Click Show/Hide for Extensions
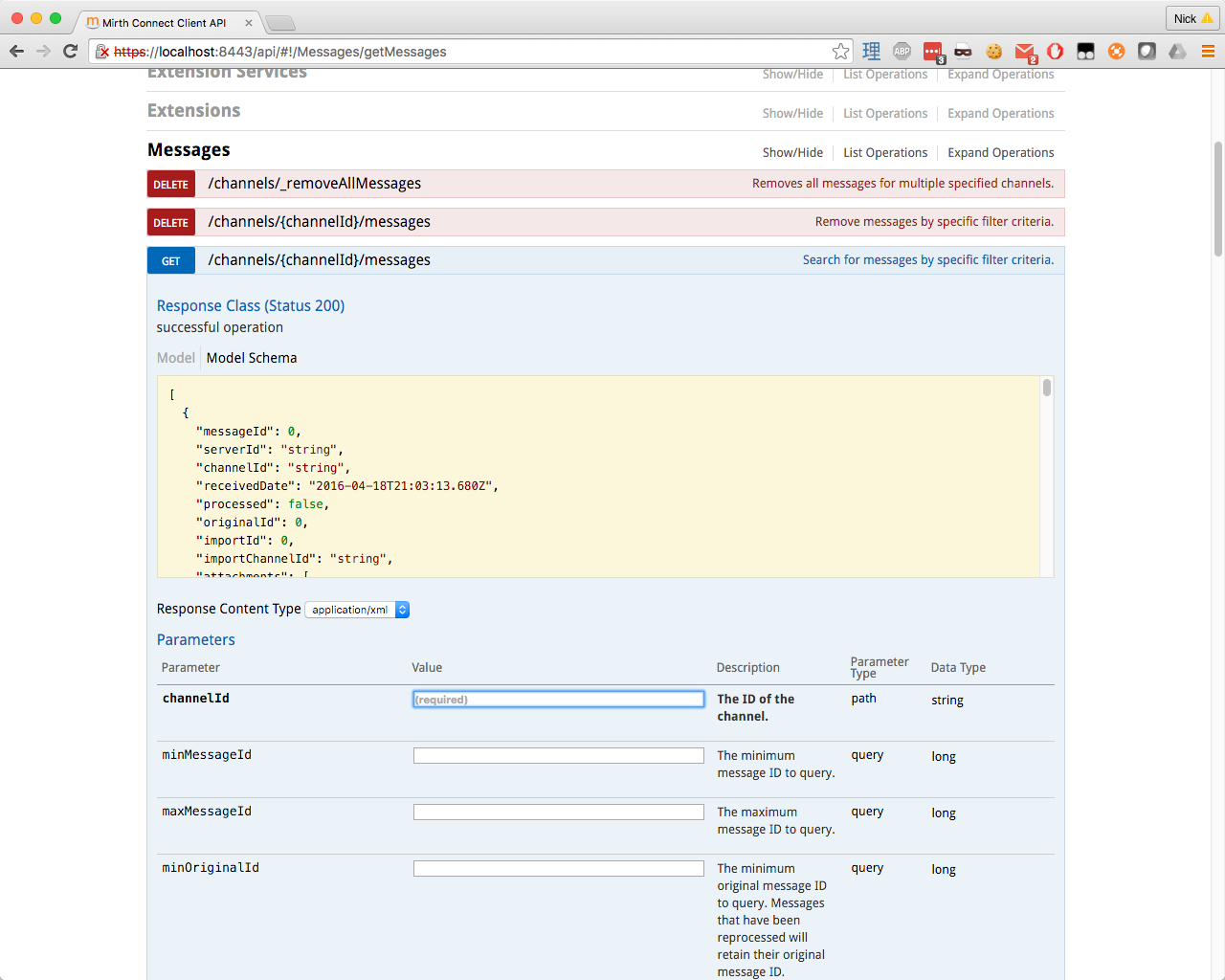 [792, 113]
